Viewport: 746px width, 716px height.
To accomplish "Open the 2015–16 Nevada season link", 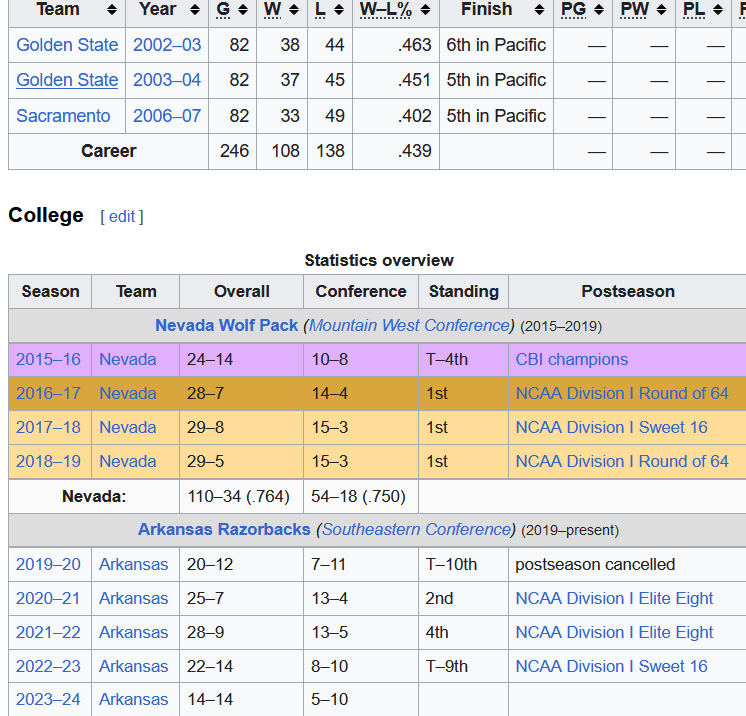I will coord(48,360).
